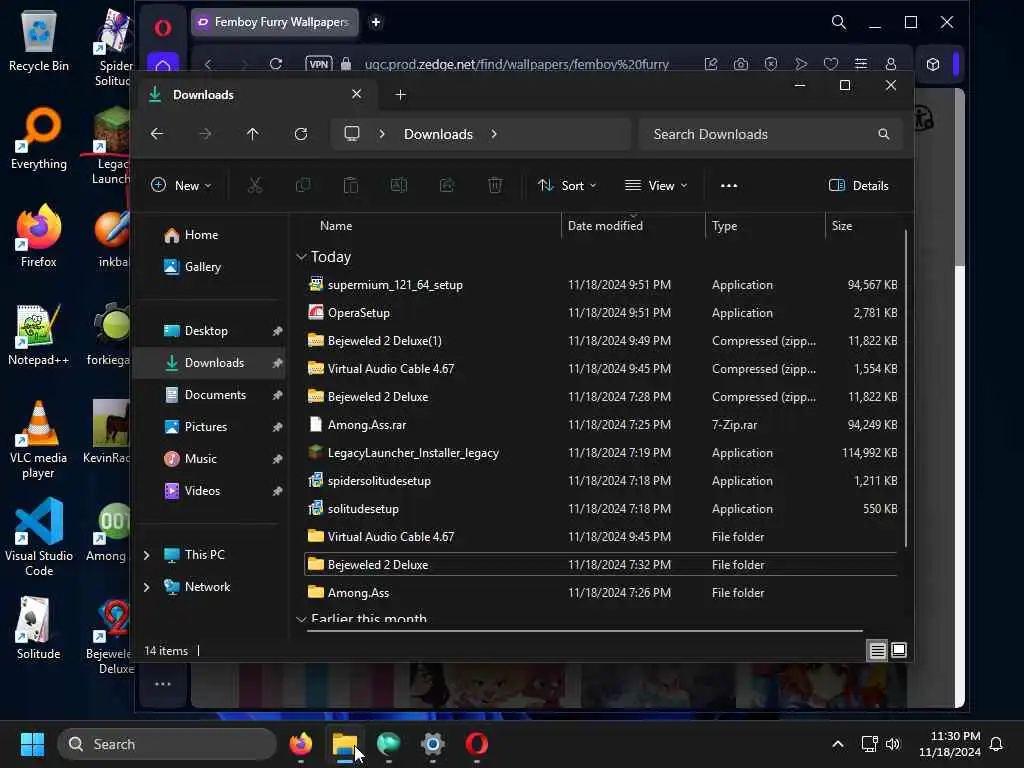
Task: Open the Windows Start menu
Action: tap(32, 744)
